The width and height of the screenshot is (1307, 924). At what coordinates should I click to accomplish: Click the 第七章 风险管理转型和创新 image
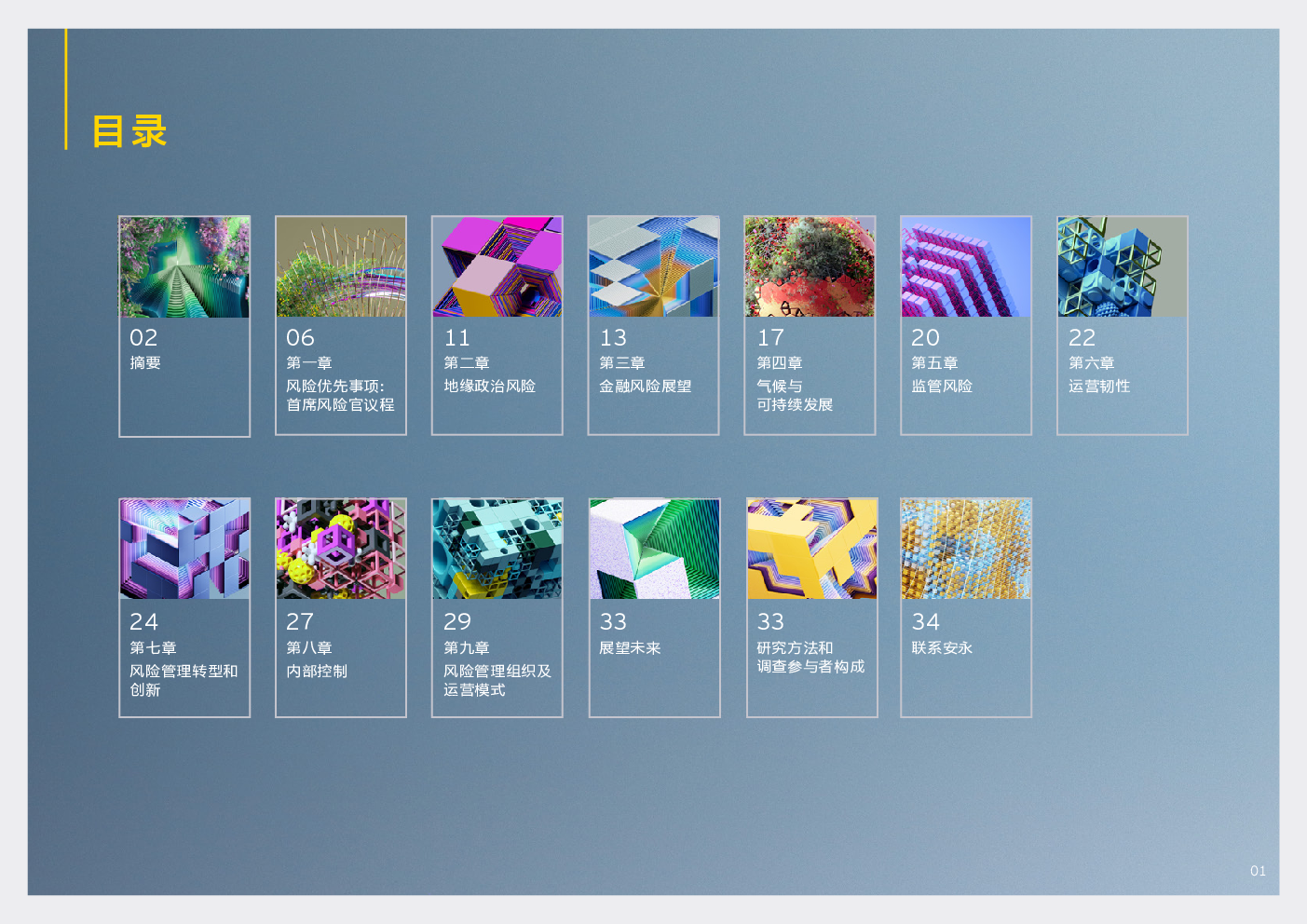[x=184, y=549]
